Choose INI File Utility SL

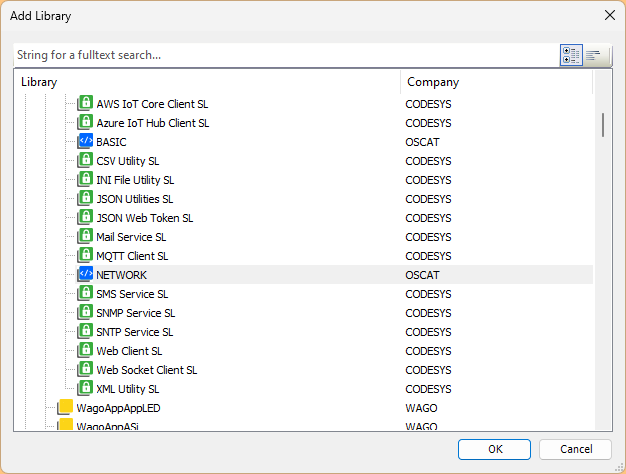click(135, 180)
